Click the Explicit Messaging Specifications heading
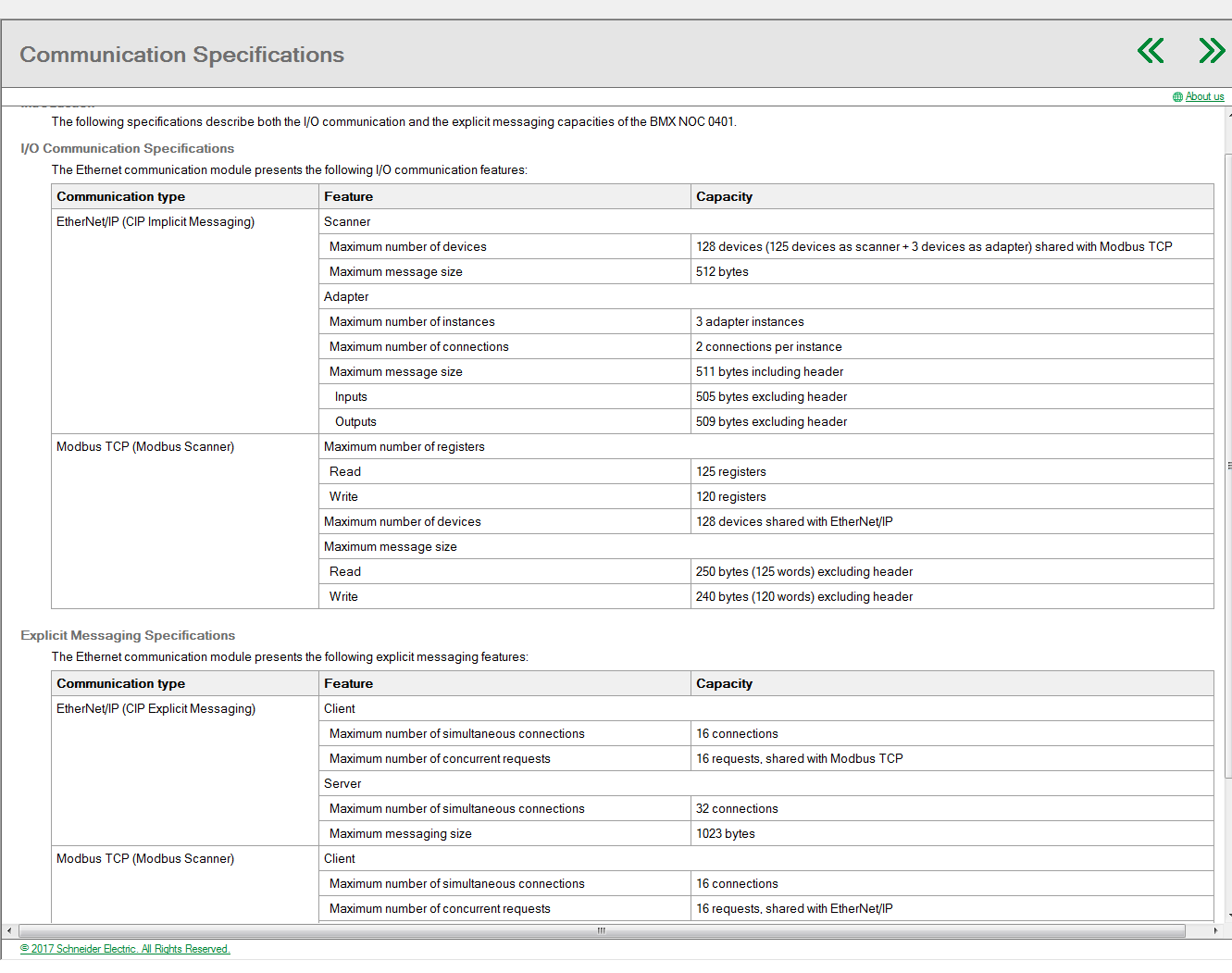The image size is (1232, 973). [x=128, y=635]
